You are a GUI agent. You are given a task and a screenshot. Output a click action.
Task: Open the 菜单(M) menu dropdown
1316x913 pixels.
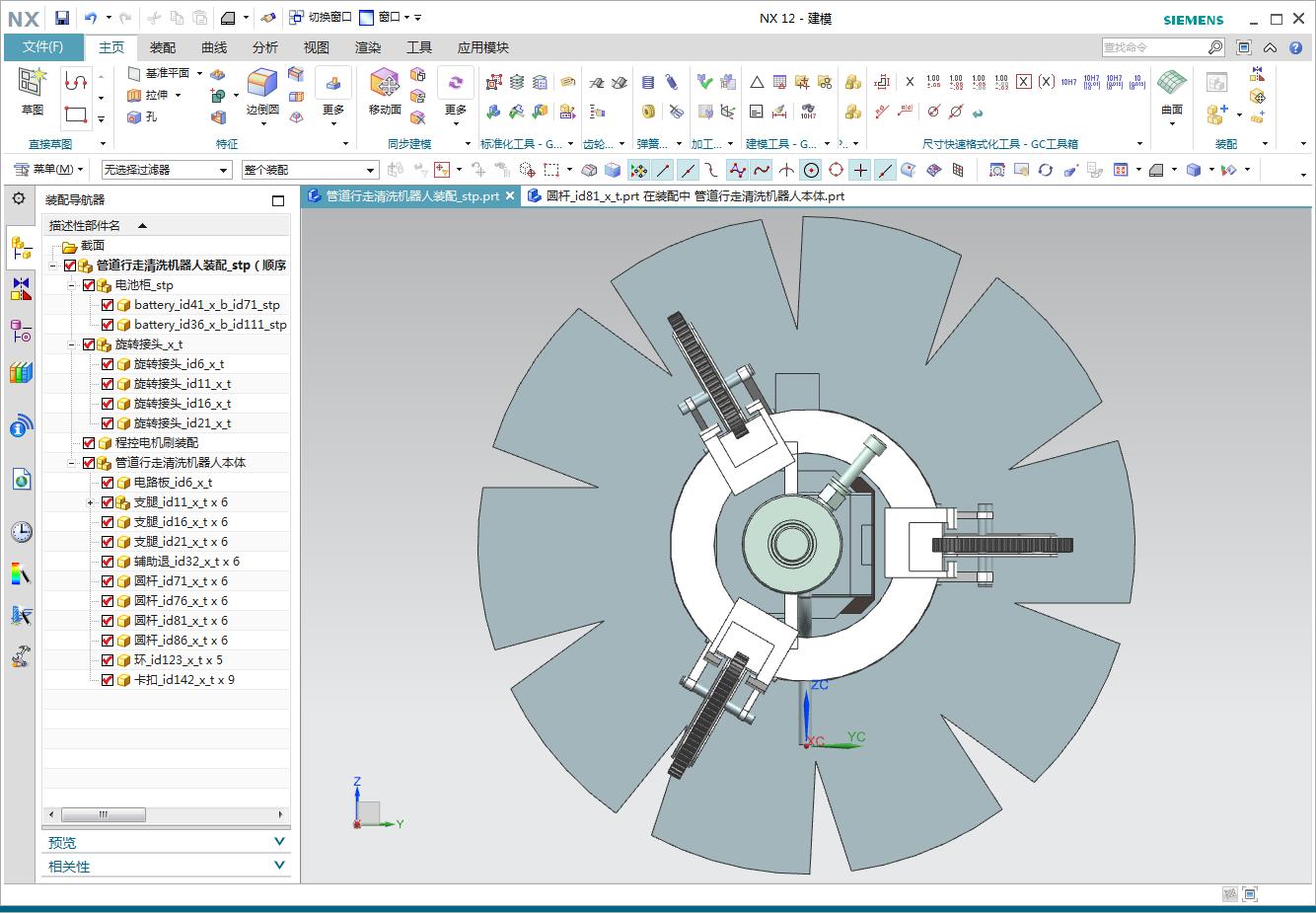coord(48,170)
